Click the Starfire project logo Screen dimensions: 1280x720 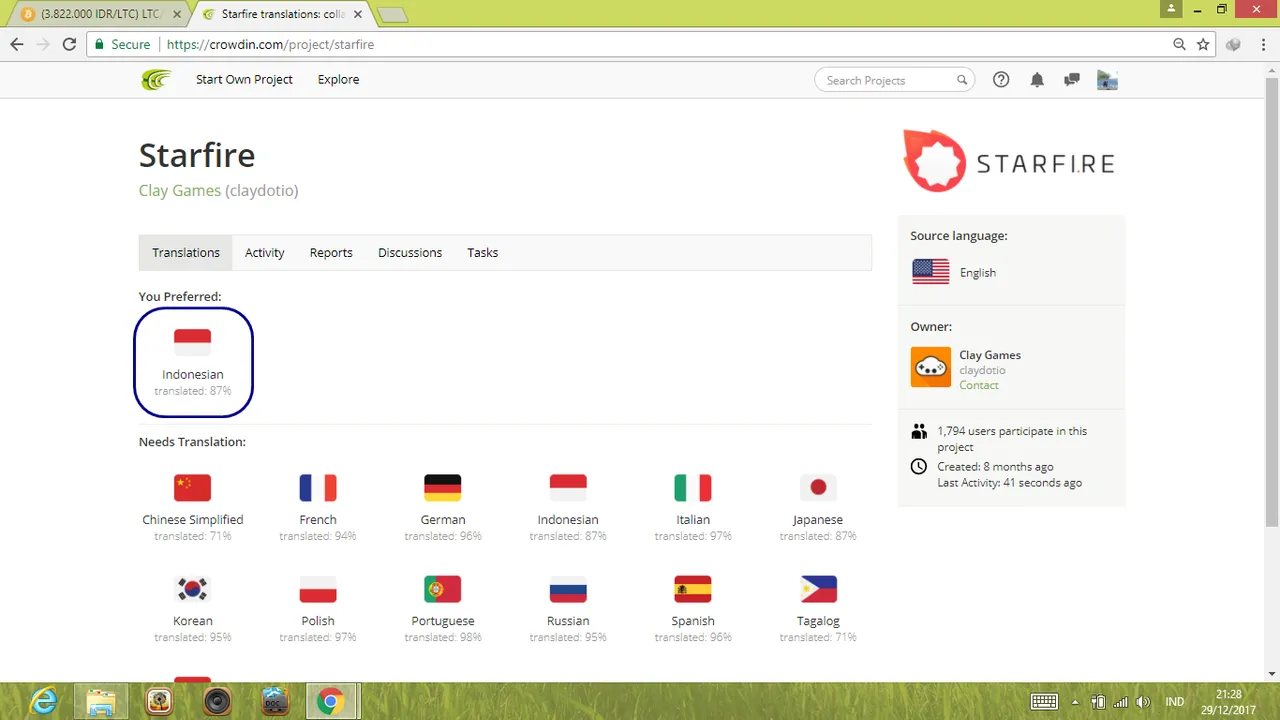[x=1008, y=161]
